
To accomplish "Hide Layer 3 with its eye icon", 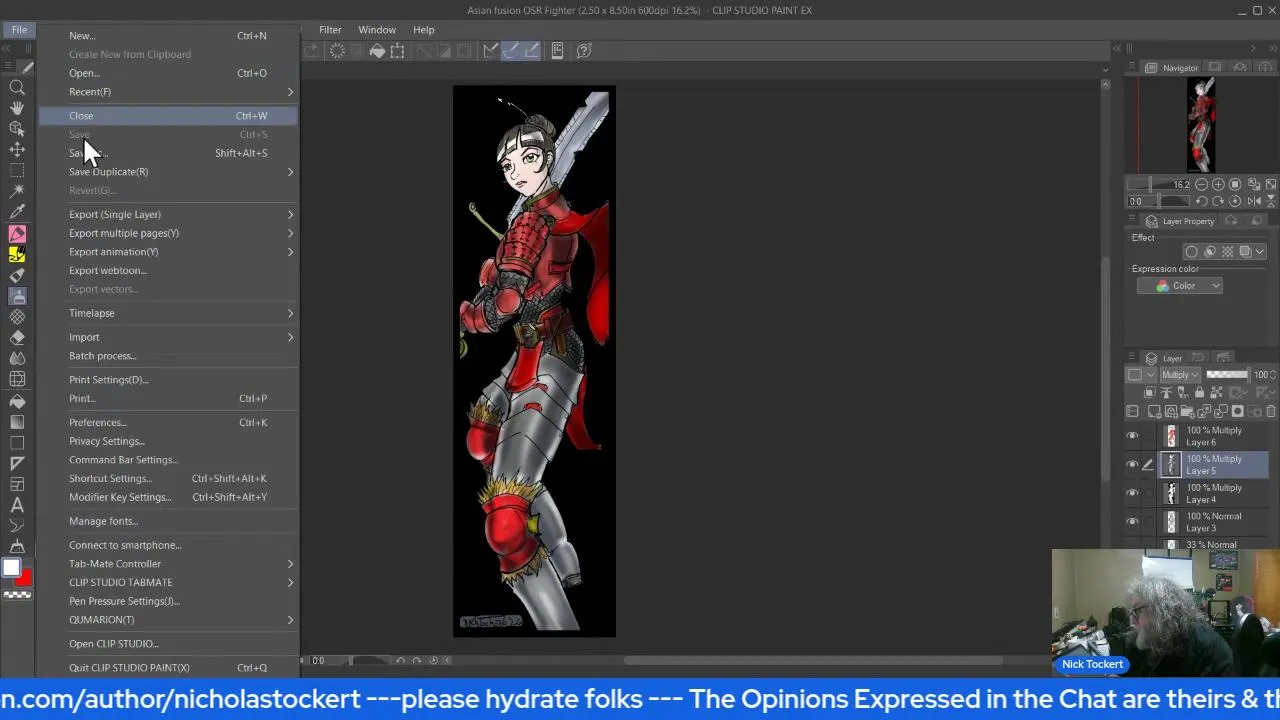I will click(1132, 522).
